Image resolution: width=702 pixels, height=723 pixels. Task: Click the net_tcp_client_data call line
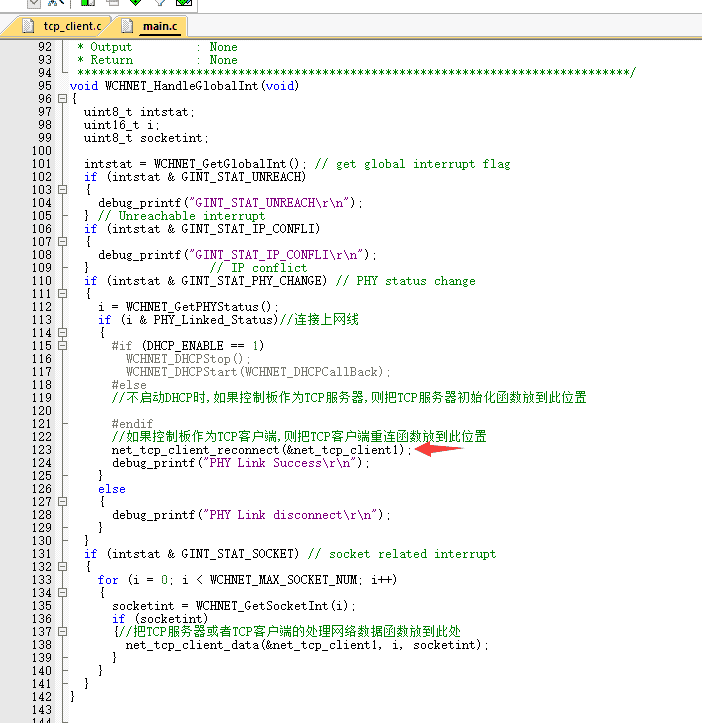307,645
